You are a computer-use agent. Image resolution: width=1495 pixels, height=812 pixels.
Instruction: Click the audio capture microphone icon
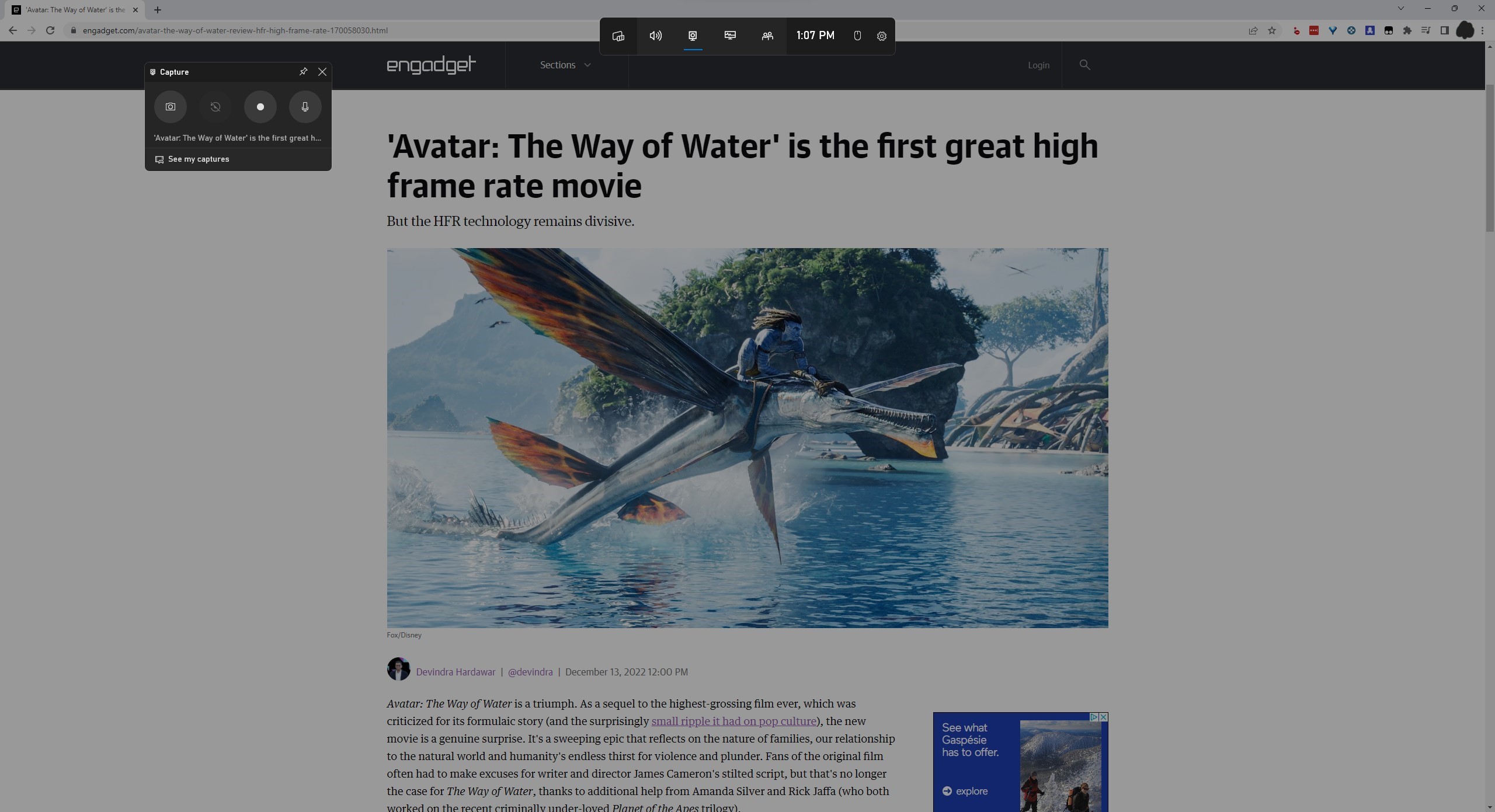pyautogui.click(x=304, y=106)
